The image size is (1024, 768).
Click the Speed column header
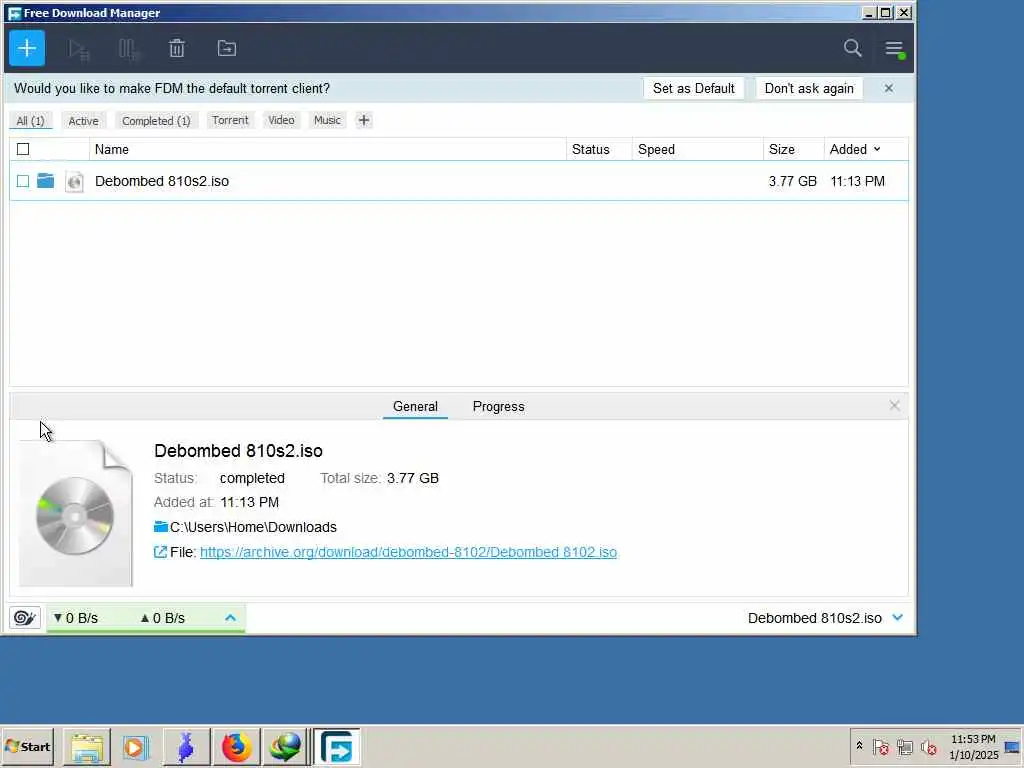click(x=697, y=150)
